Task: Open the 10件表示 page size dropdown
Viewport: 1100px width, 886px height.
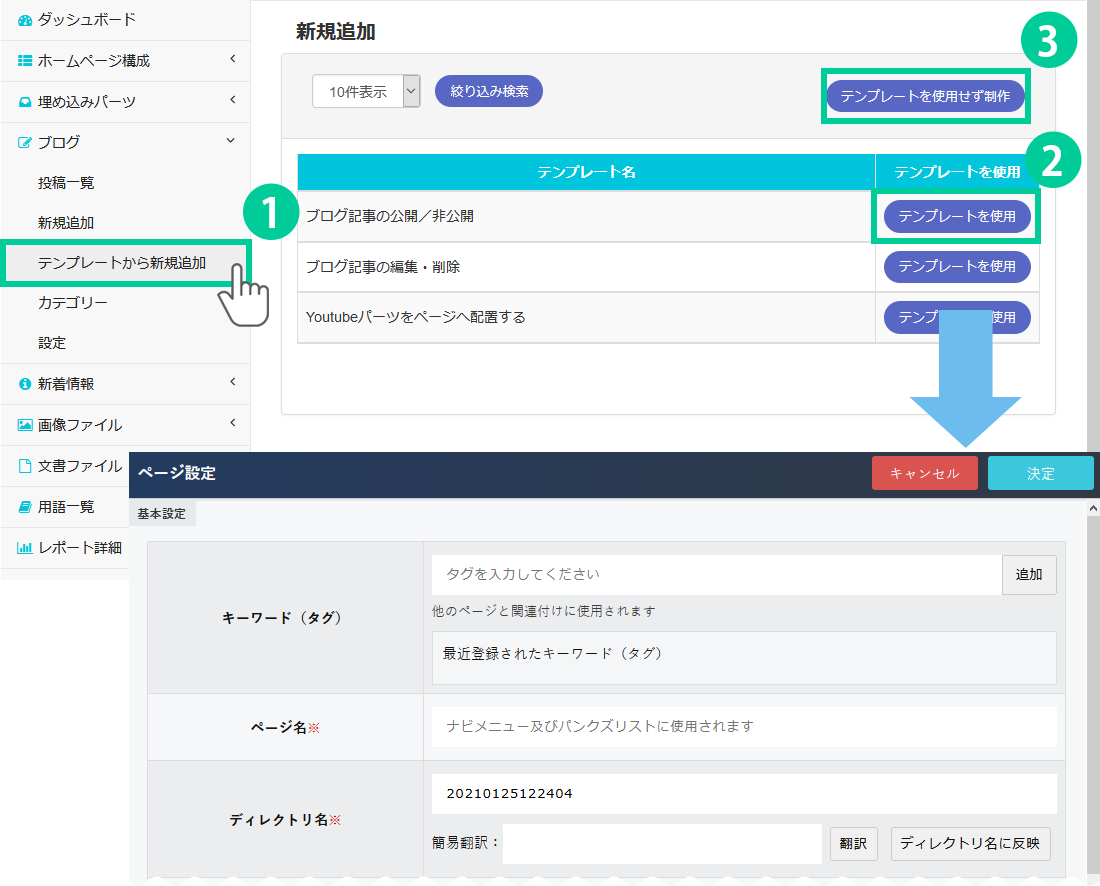Action: point(366,92)
